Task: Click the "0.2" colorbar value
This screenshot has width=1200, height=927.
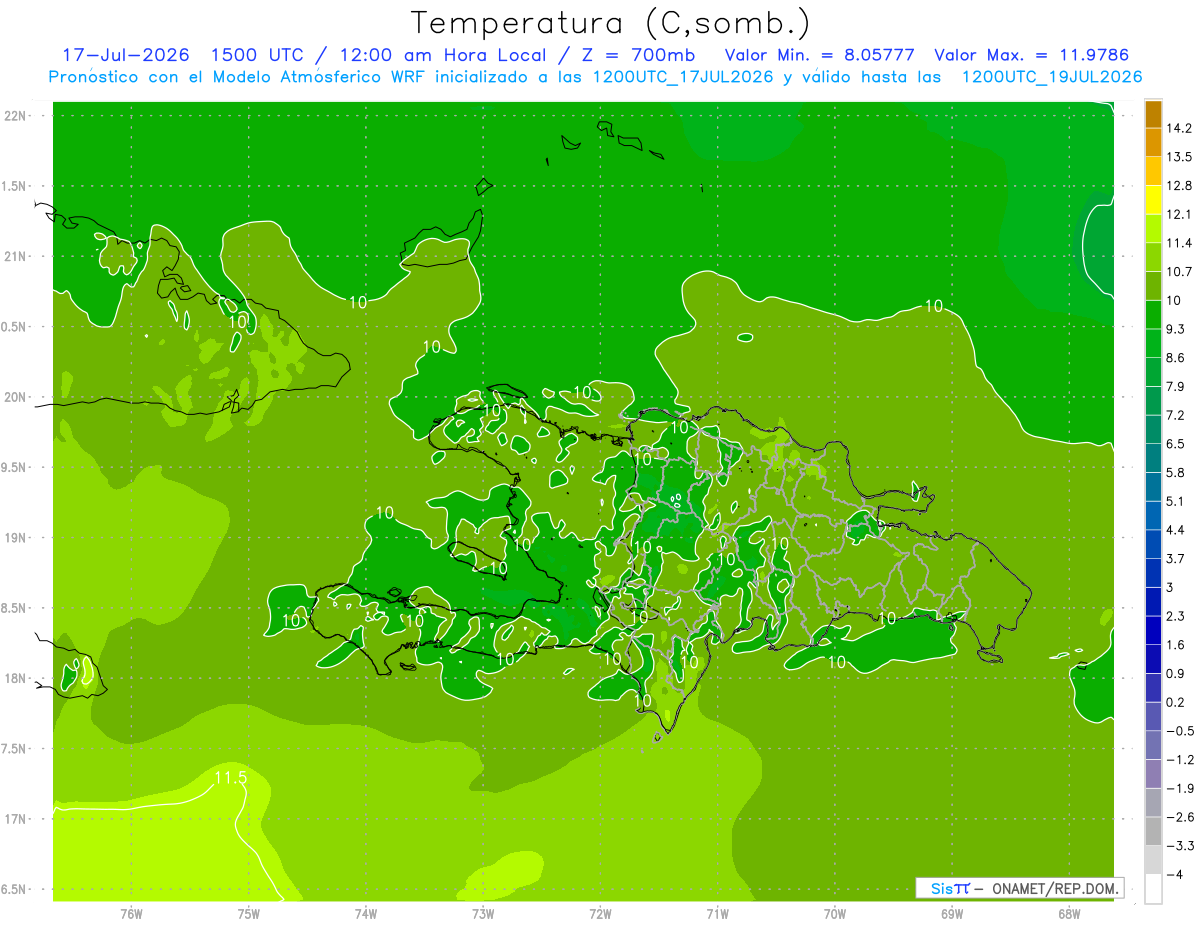Action: click(1175, 702)
